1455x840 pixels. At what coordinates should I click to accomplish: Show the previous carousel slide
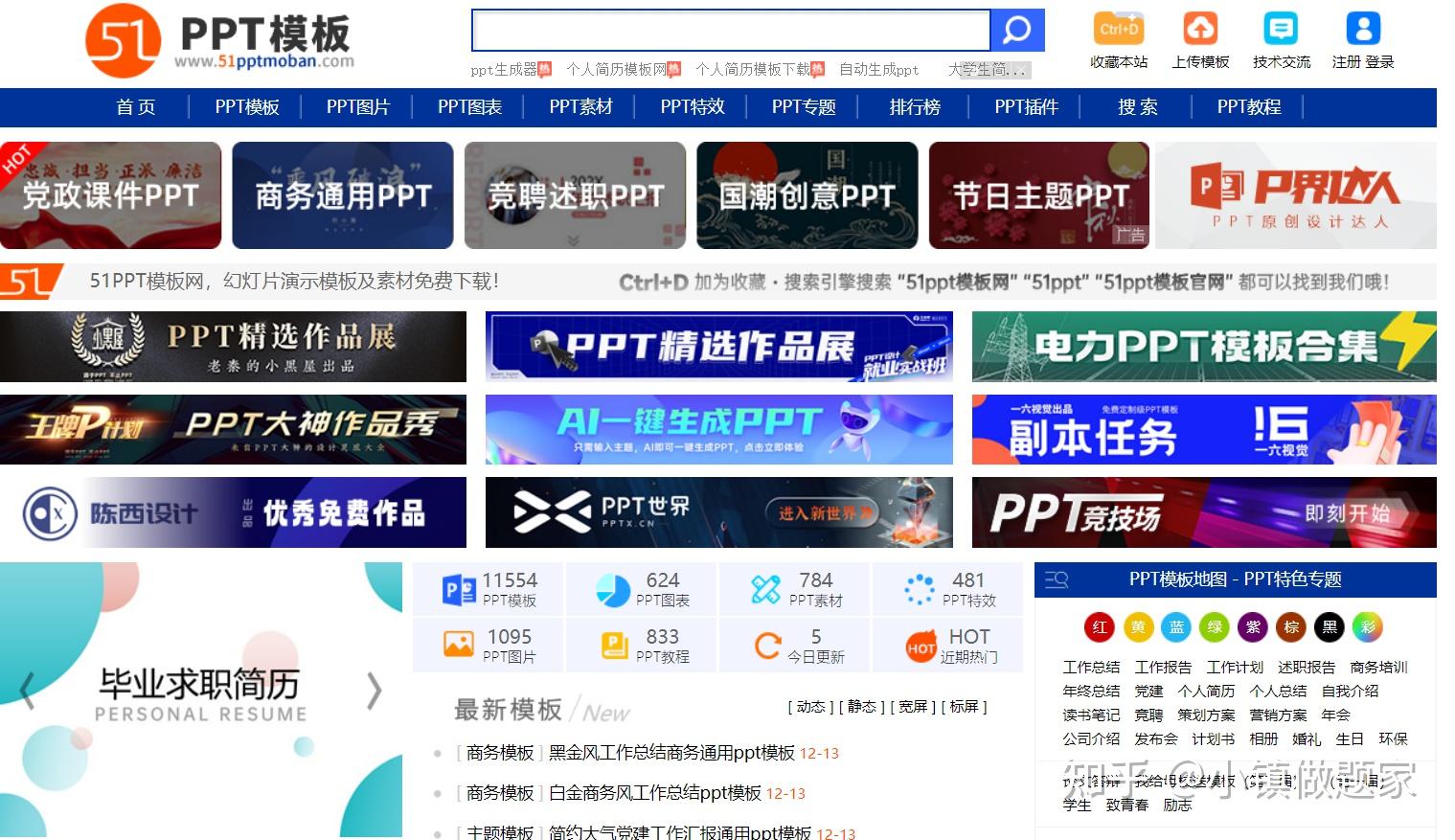coord(27,691)
